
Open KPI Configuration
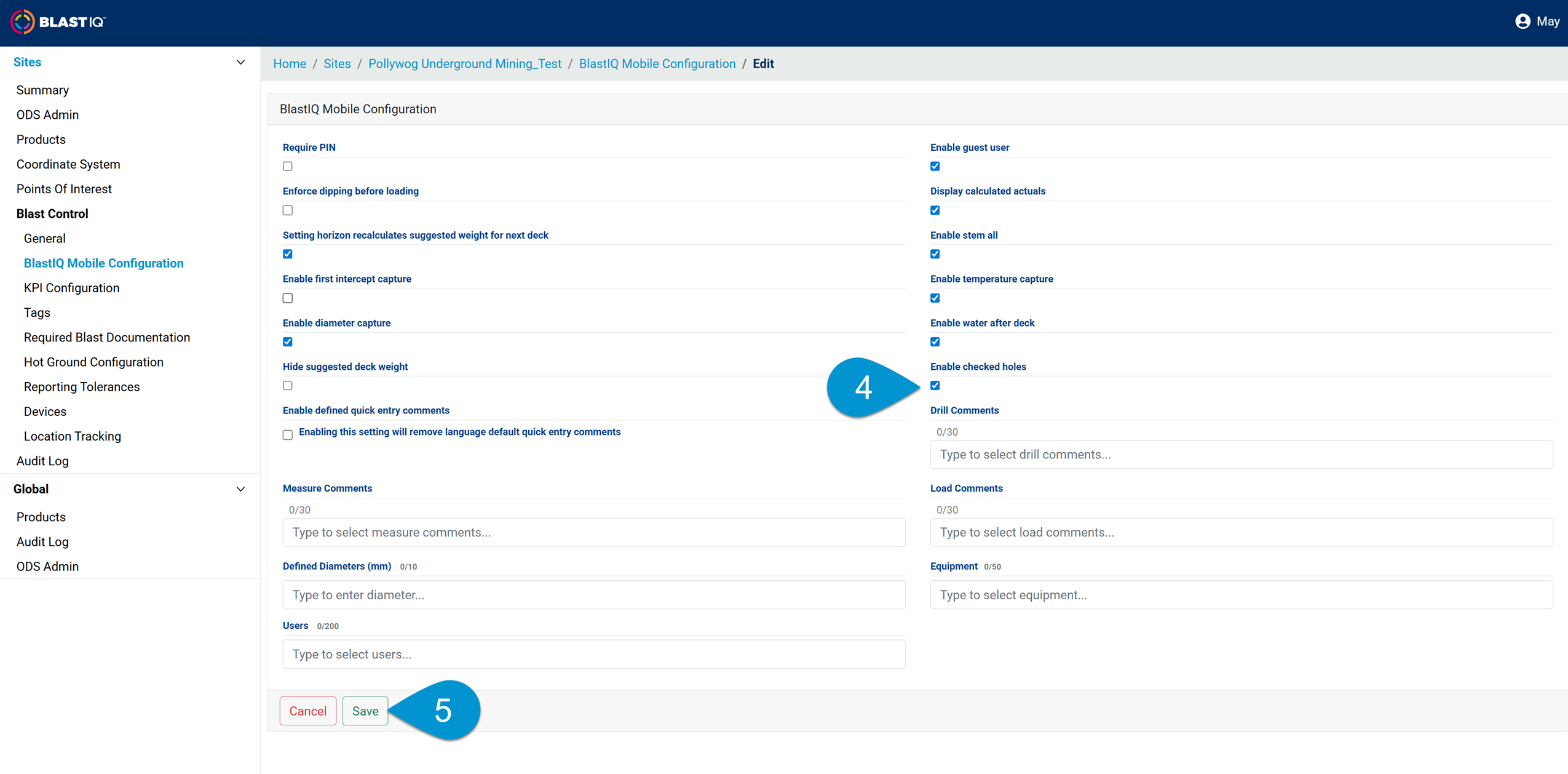[x=71, y=288]
